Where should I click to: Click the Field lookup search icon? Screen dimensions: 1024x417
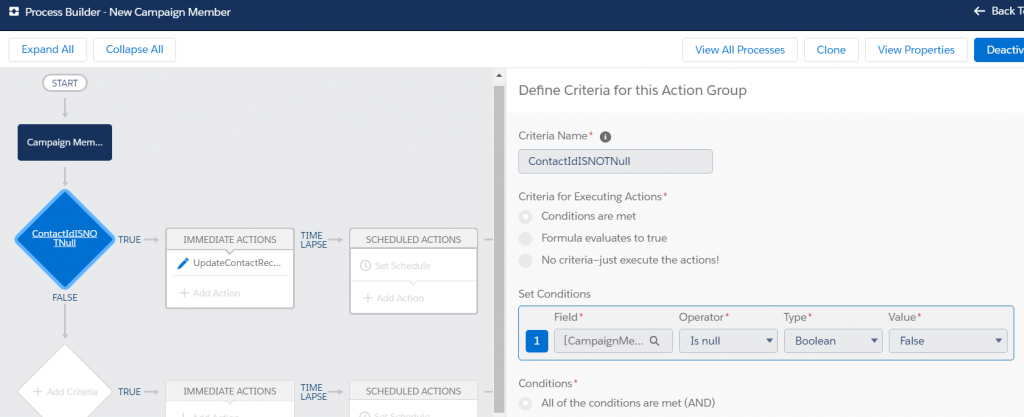click(654, 341)
